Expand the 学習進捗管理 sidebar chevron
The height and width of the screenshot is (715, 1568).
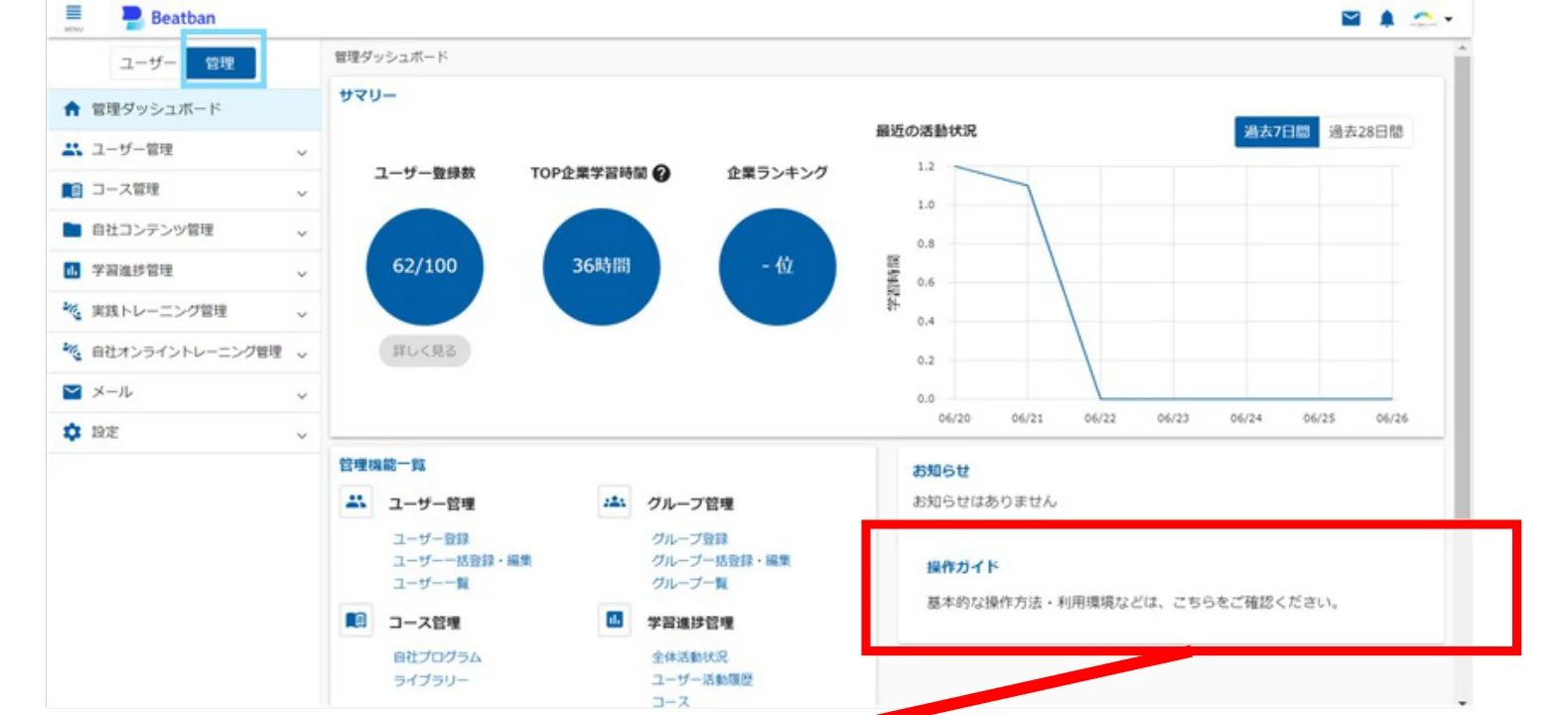tap(302, 274)
